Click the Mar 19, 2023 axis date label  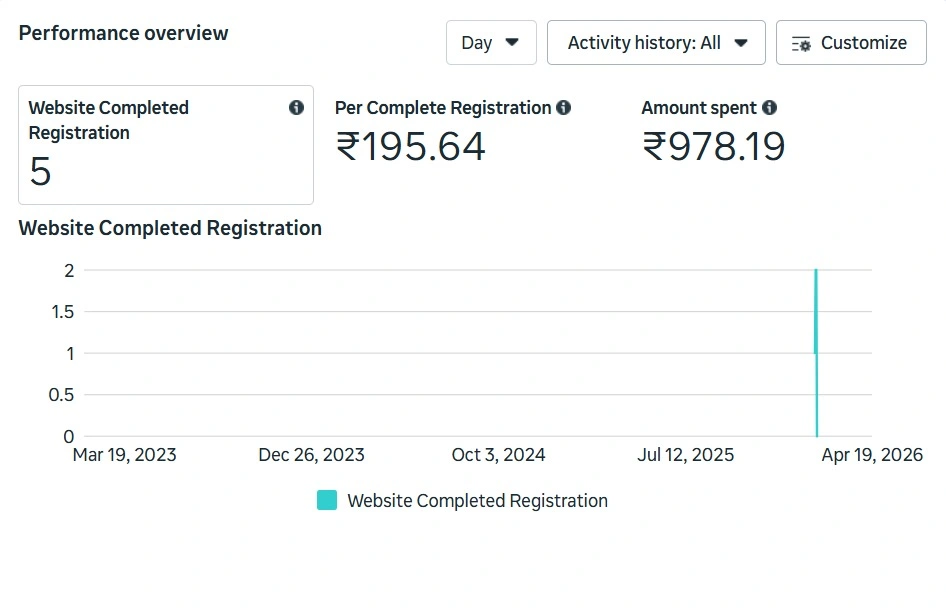124,455
